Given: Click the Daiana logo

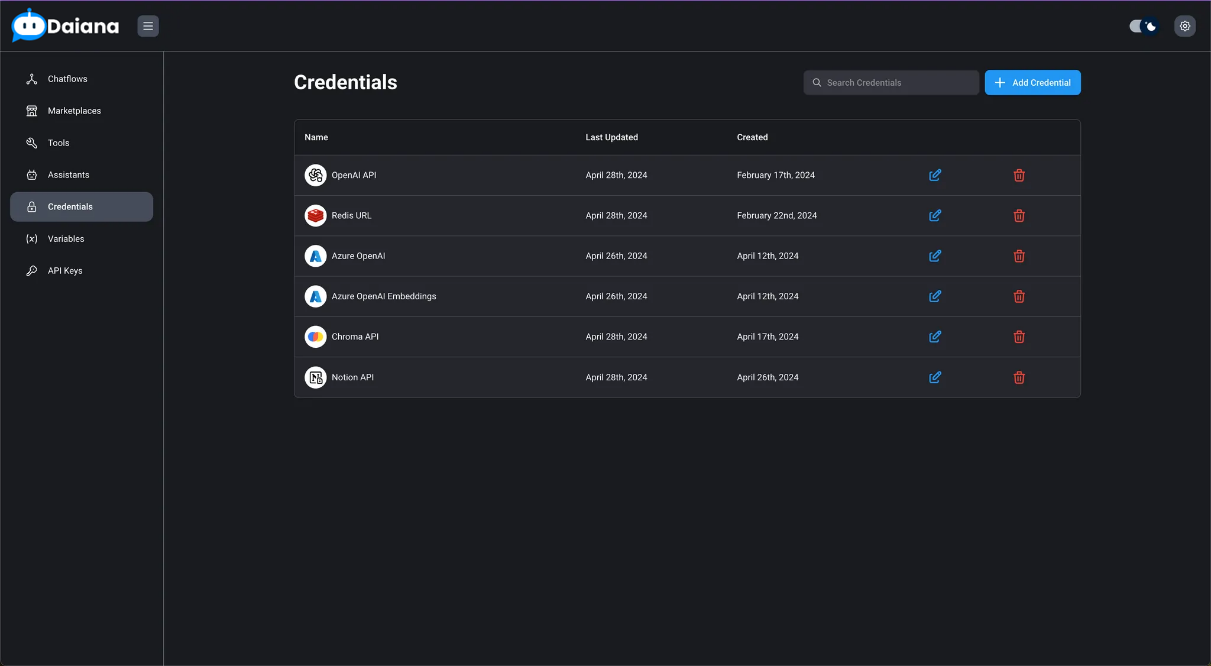Looking at the screenshot, I should (66, 26).
